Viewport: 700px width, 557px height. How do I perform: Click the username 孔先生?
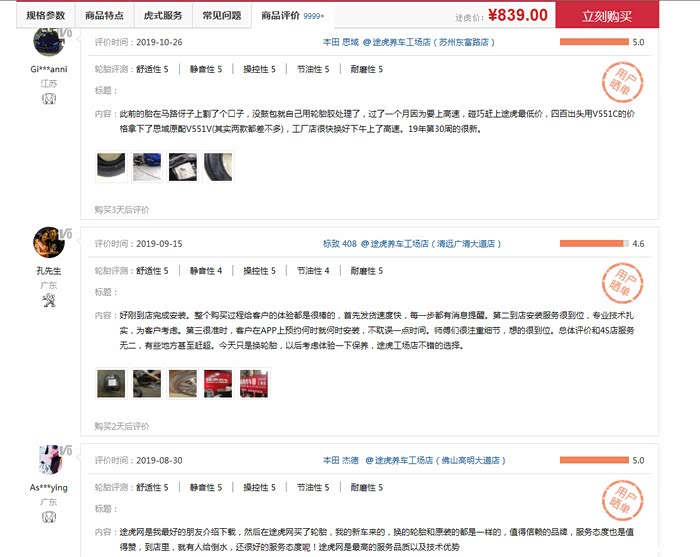49,271
